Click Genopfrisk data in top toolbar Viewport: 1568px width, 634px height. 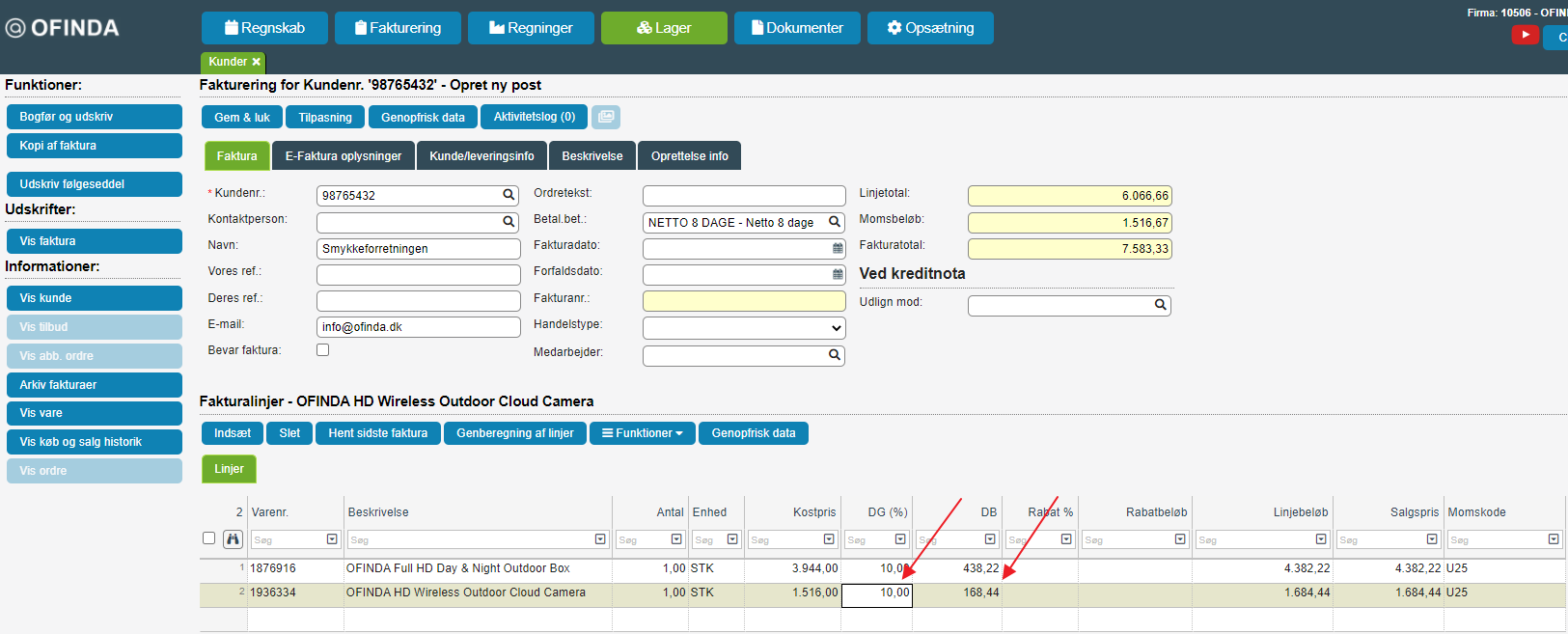(423, 117)
